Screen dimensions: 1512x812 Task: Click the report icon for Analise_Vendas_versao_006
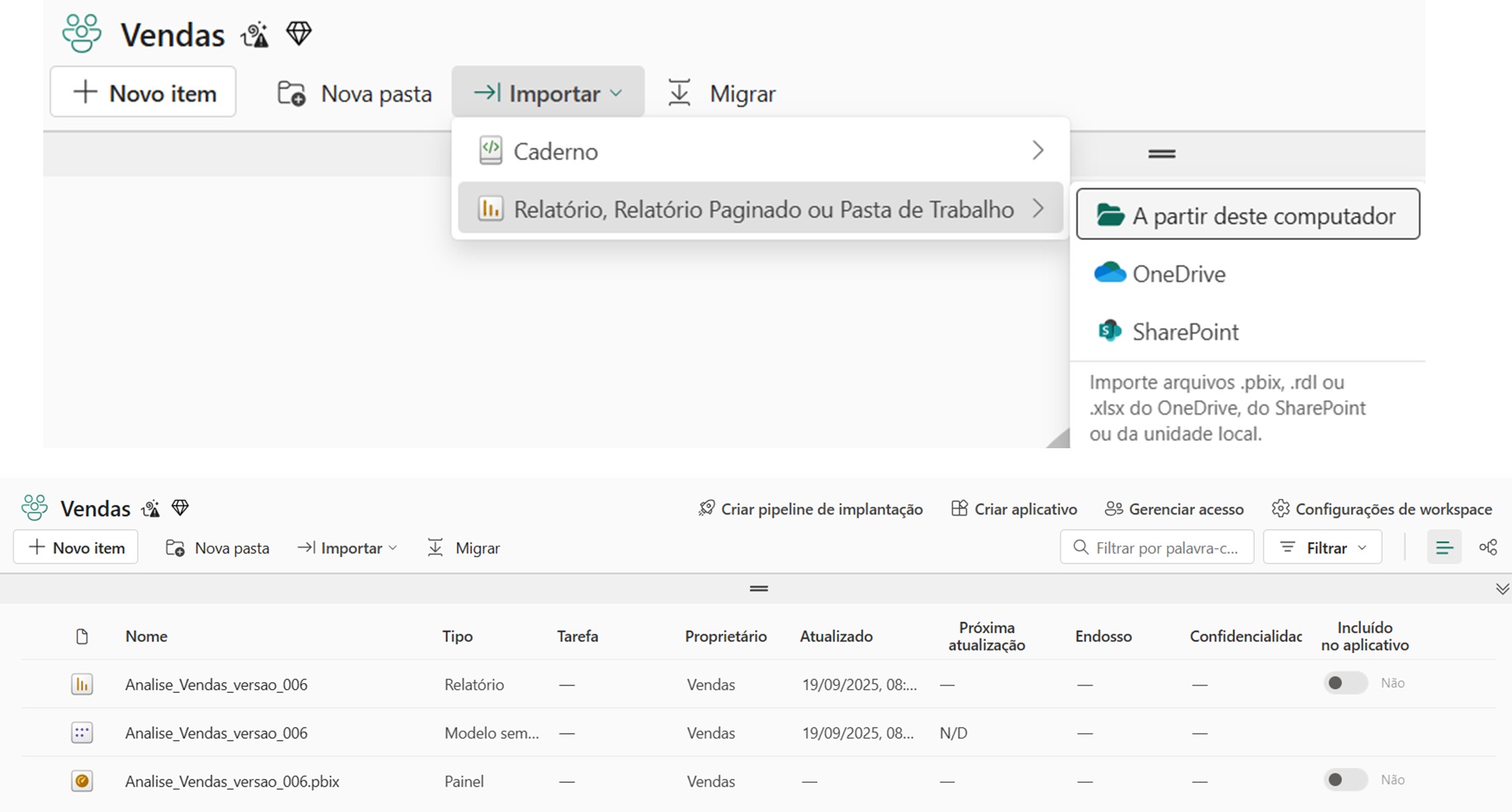[x=82, y=684]
